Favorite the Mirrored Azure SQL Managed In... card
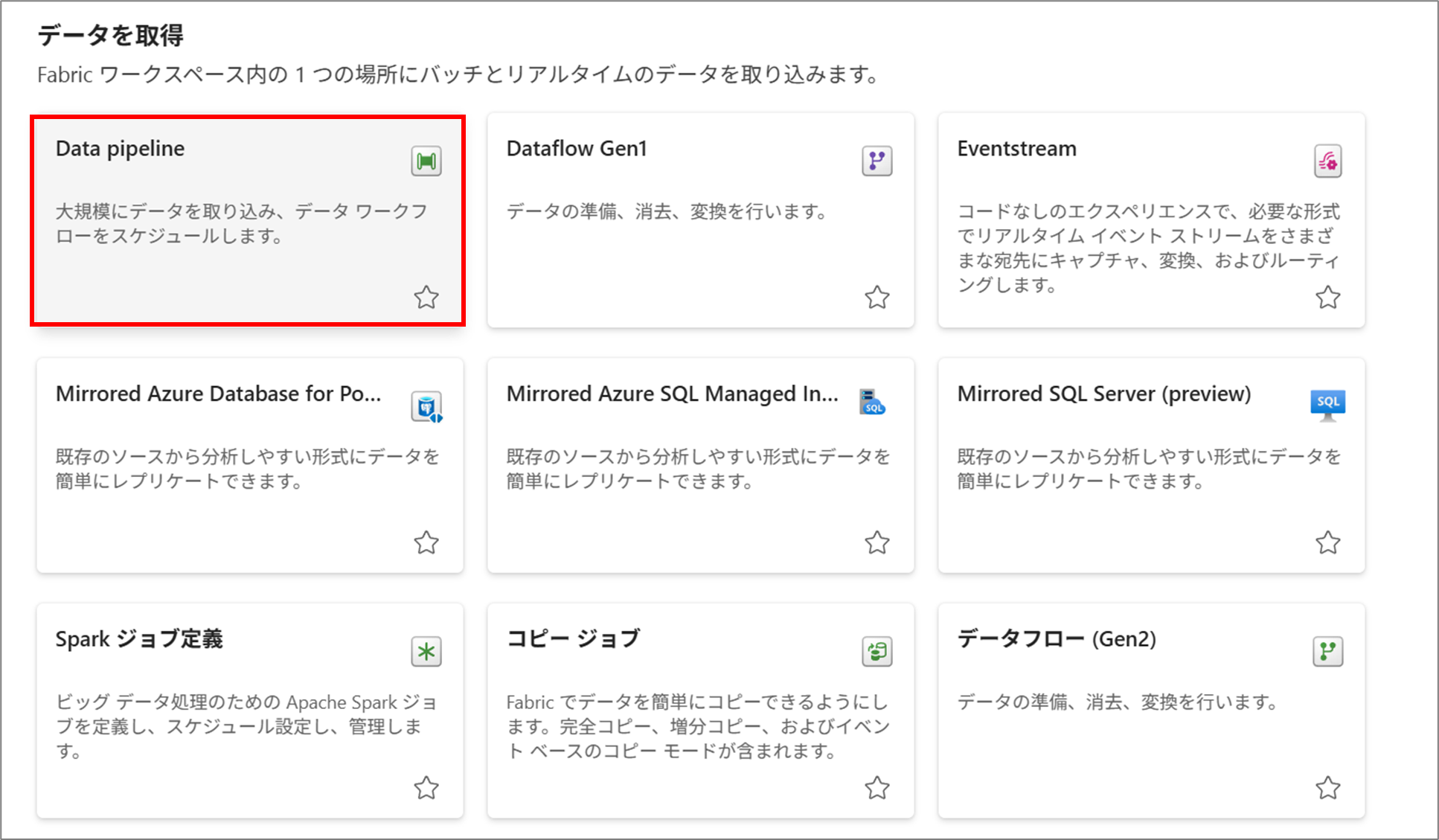The width and height of the screenshot is (1439, 840). tap(877, 542)
